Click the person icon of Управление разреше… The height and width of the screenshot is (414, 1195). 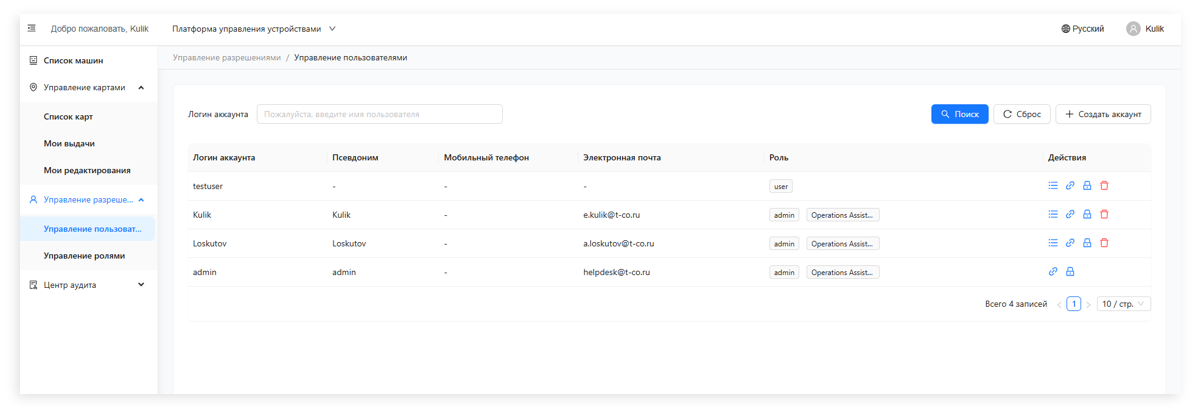coord(33,200)
